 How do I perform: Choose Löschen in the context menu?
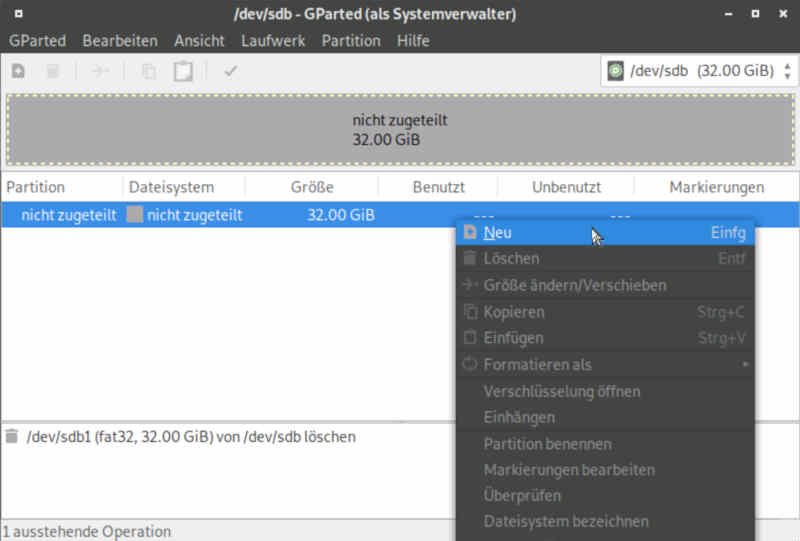(605, 258)
